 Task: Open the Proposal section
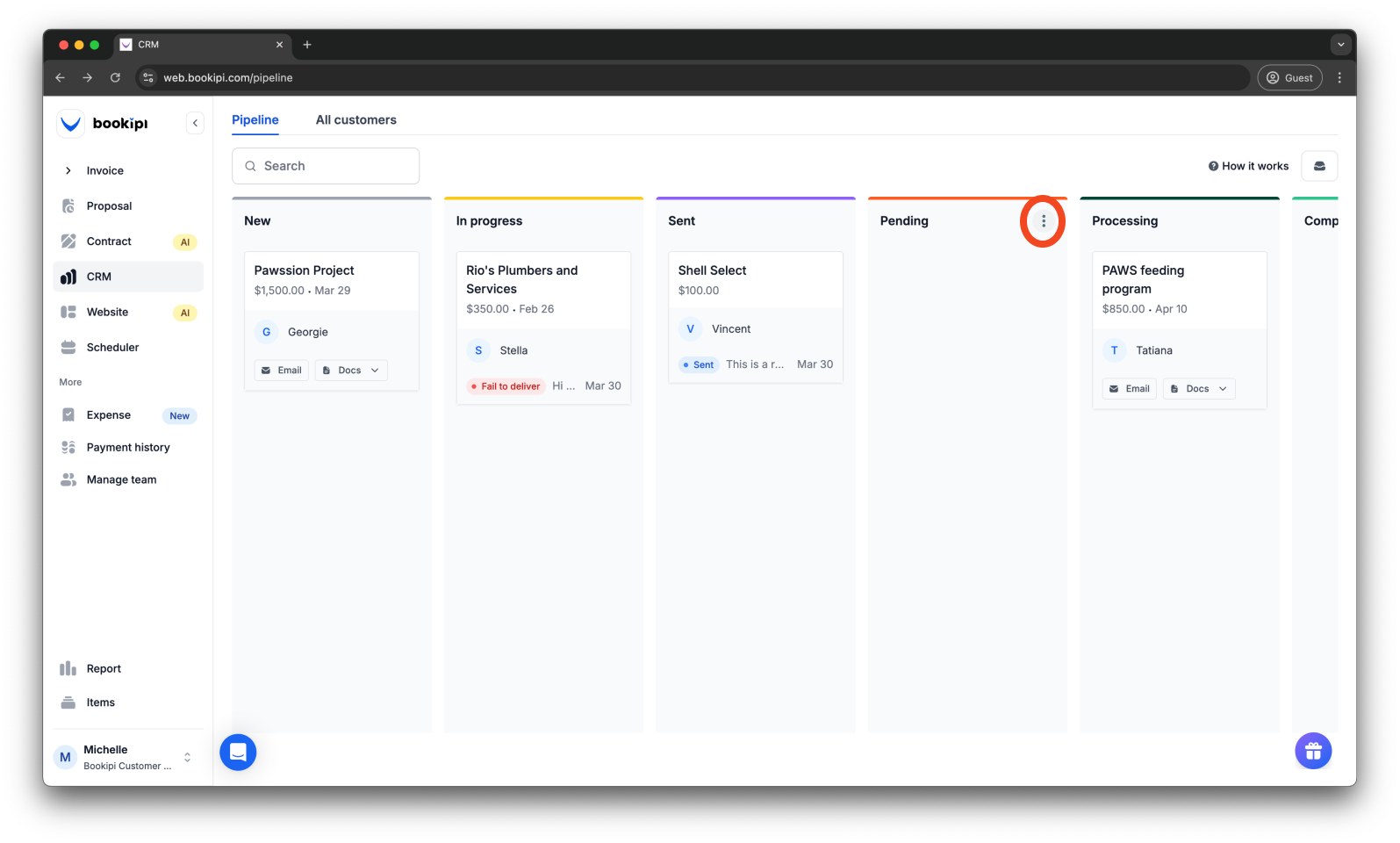(x=128, y=205)
